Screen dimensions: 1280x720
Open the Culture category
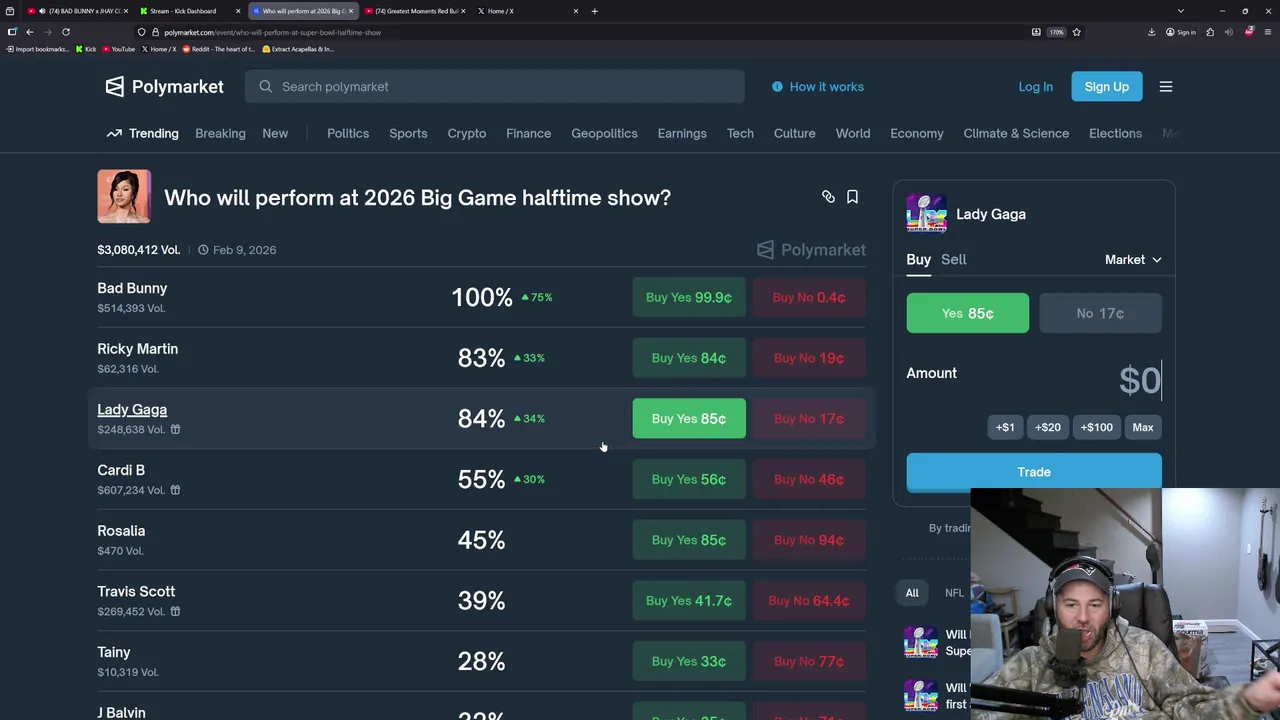pyautogui.click(x=795, y=133)
